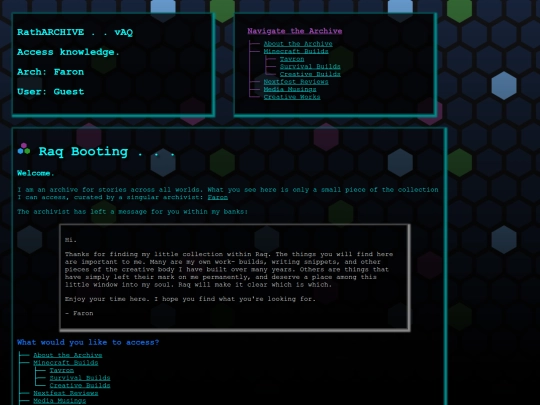Open 'Minecraft Builds' in top navigation box

tap(296, 51)
